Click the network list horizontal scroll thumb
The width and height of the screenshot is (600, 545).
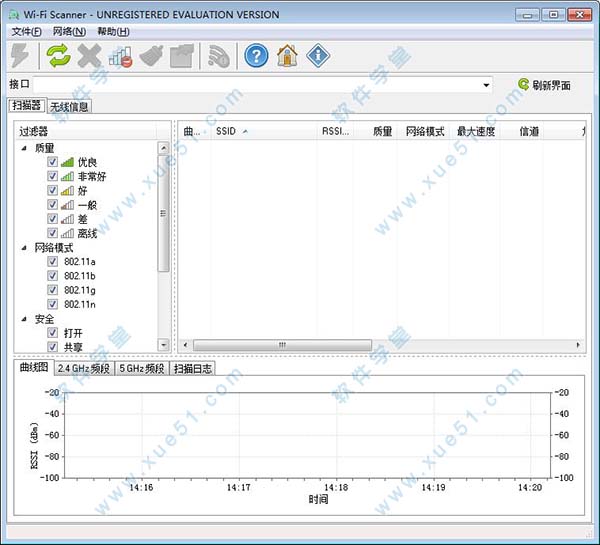(x=282, y=345)
